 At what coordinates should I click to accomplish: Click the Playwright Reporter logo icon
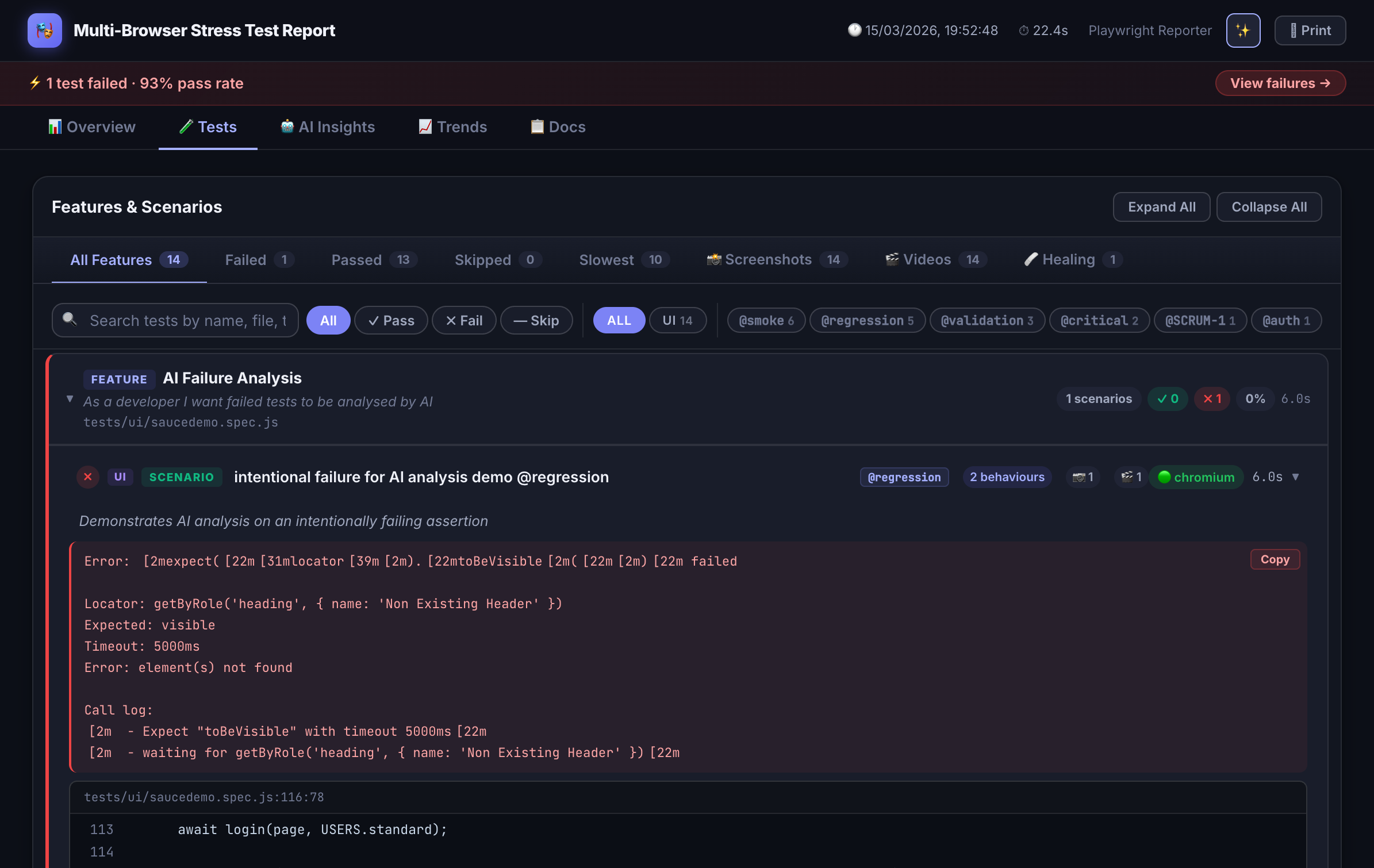coord(44,30)
